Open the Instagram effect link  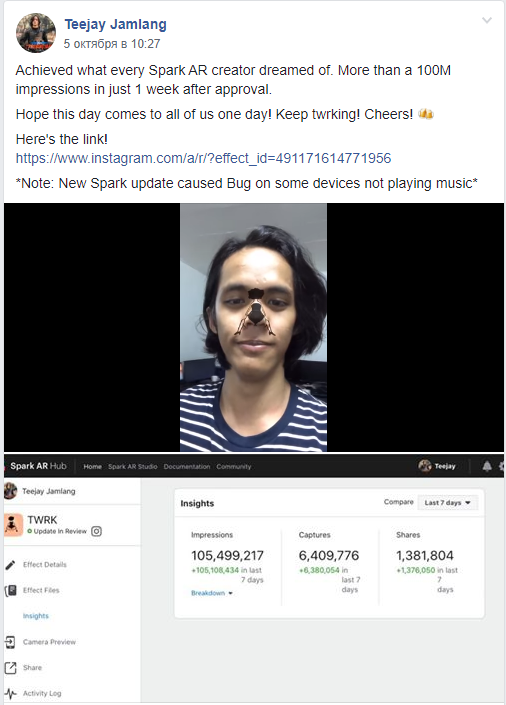[203, 158]
